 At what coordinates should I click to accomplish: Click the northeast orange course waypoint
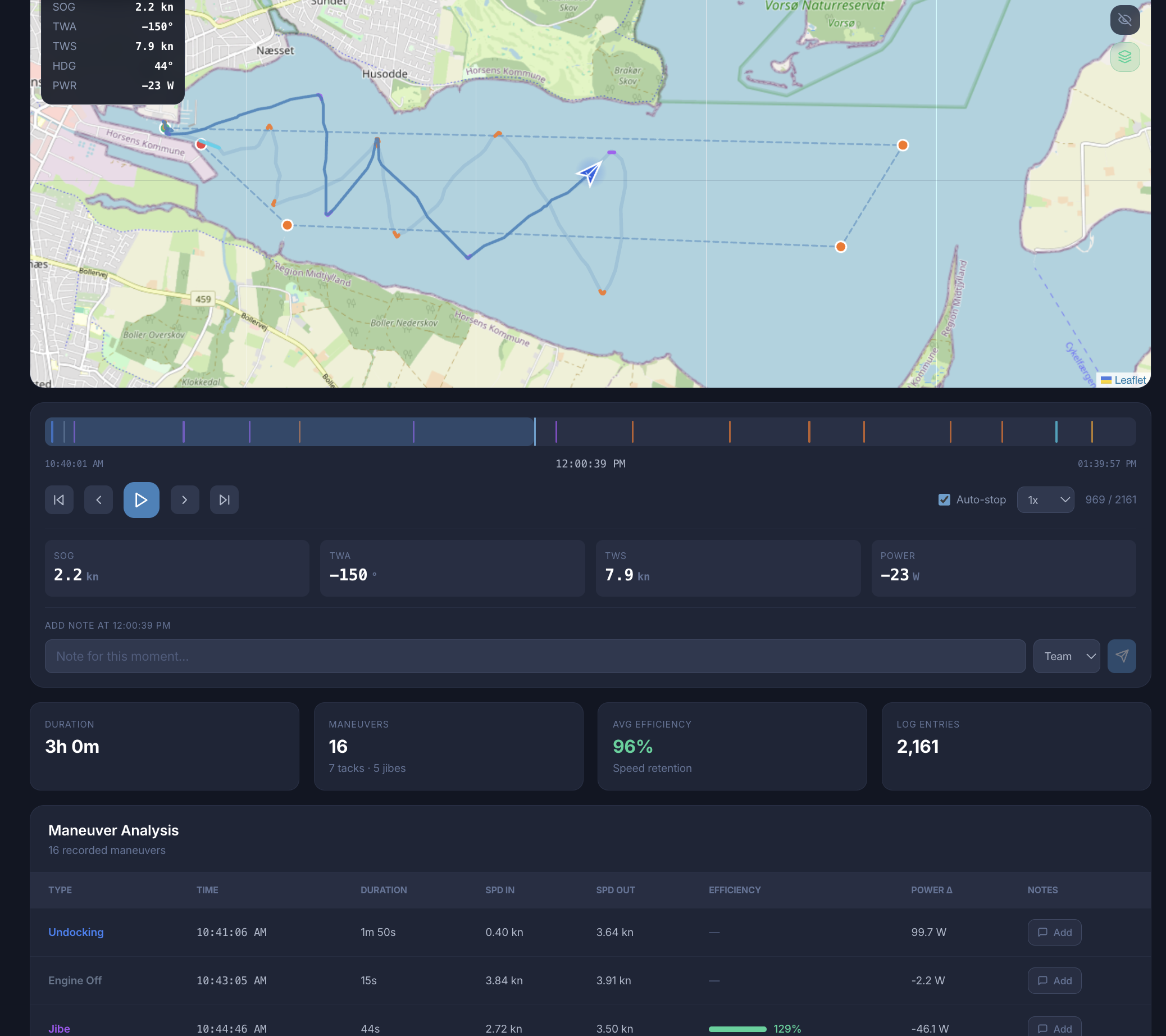[903, 145]
